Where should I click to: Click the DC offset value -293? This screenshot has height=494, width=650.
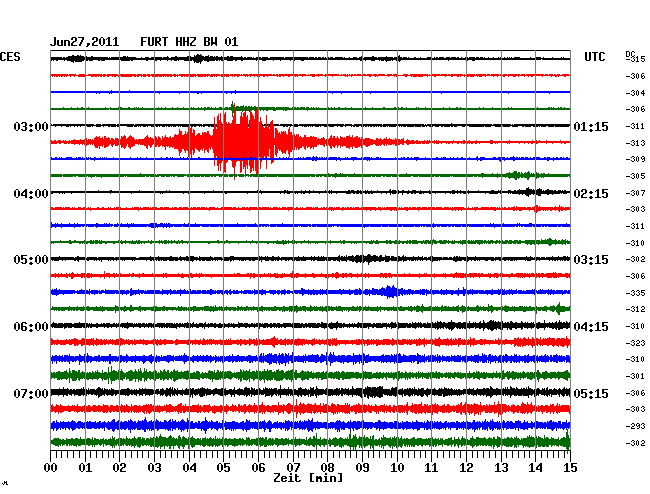(635, 426)
